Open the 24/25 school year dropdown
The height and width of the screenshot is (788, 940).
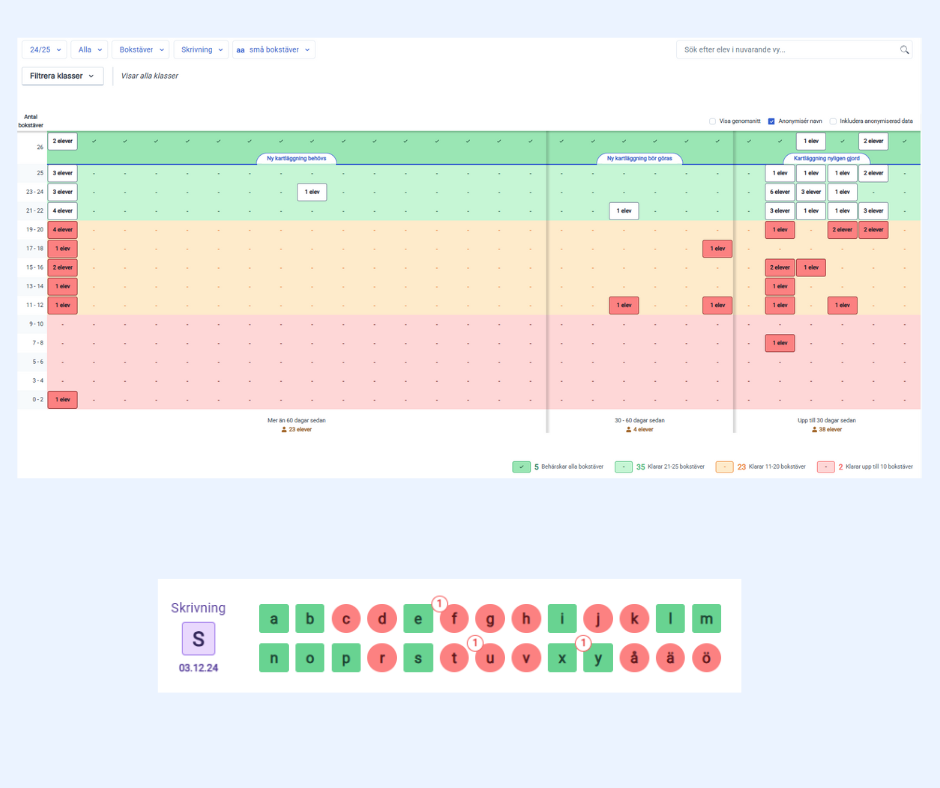click(x=45, y=49)
